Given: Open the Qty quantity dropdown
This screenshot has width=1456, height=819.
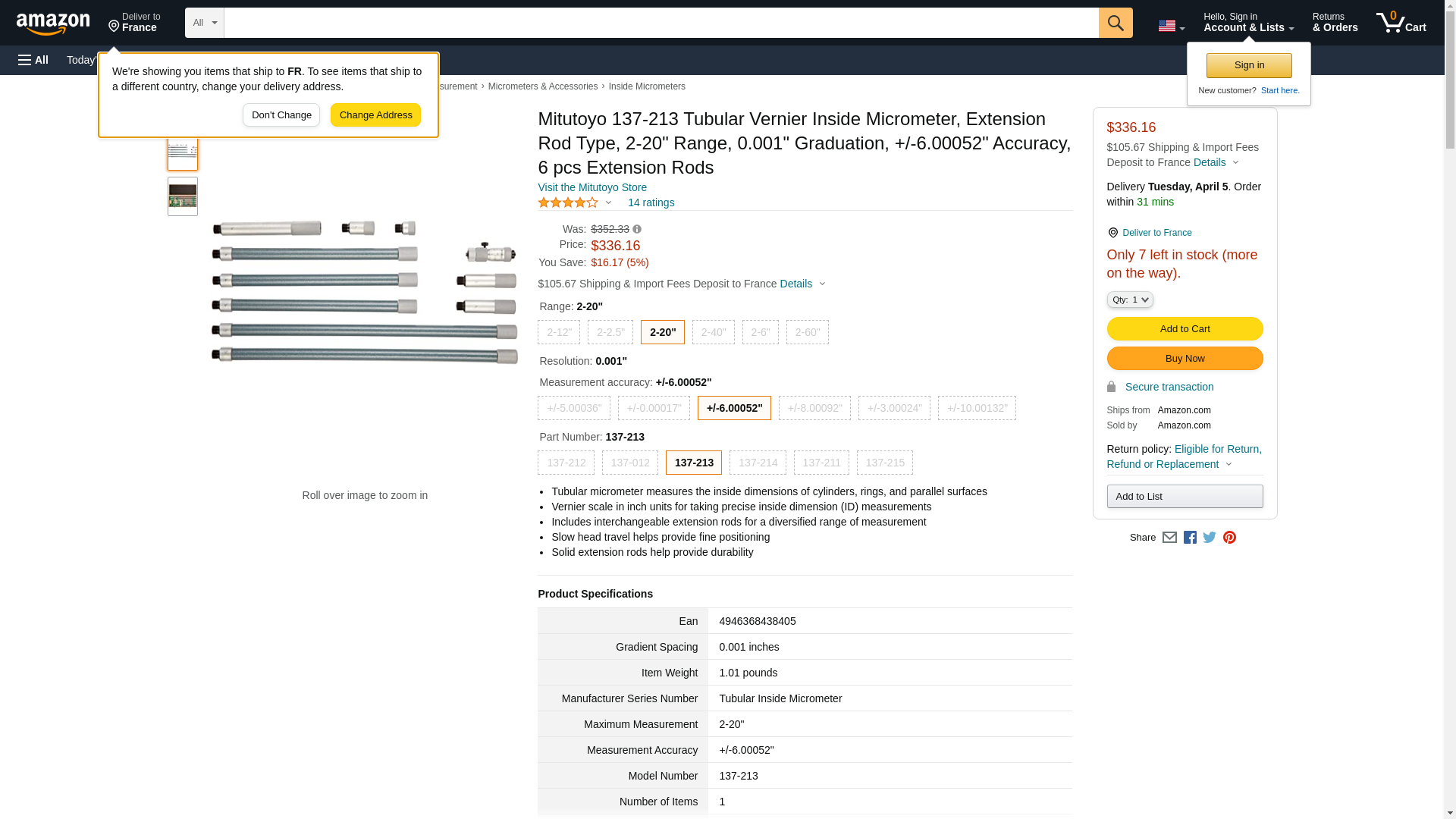Looking at the screenshot, I should pos(1129,300).
